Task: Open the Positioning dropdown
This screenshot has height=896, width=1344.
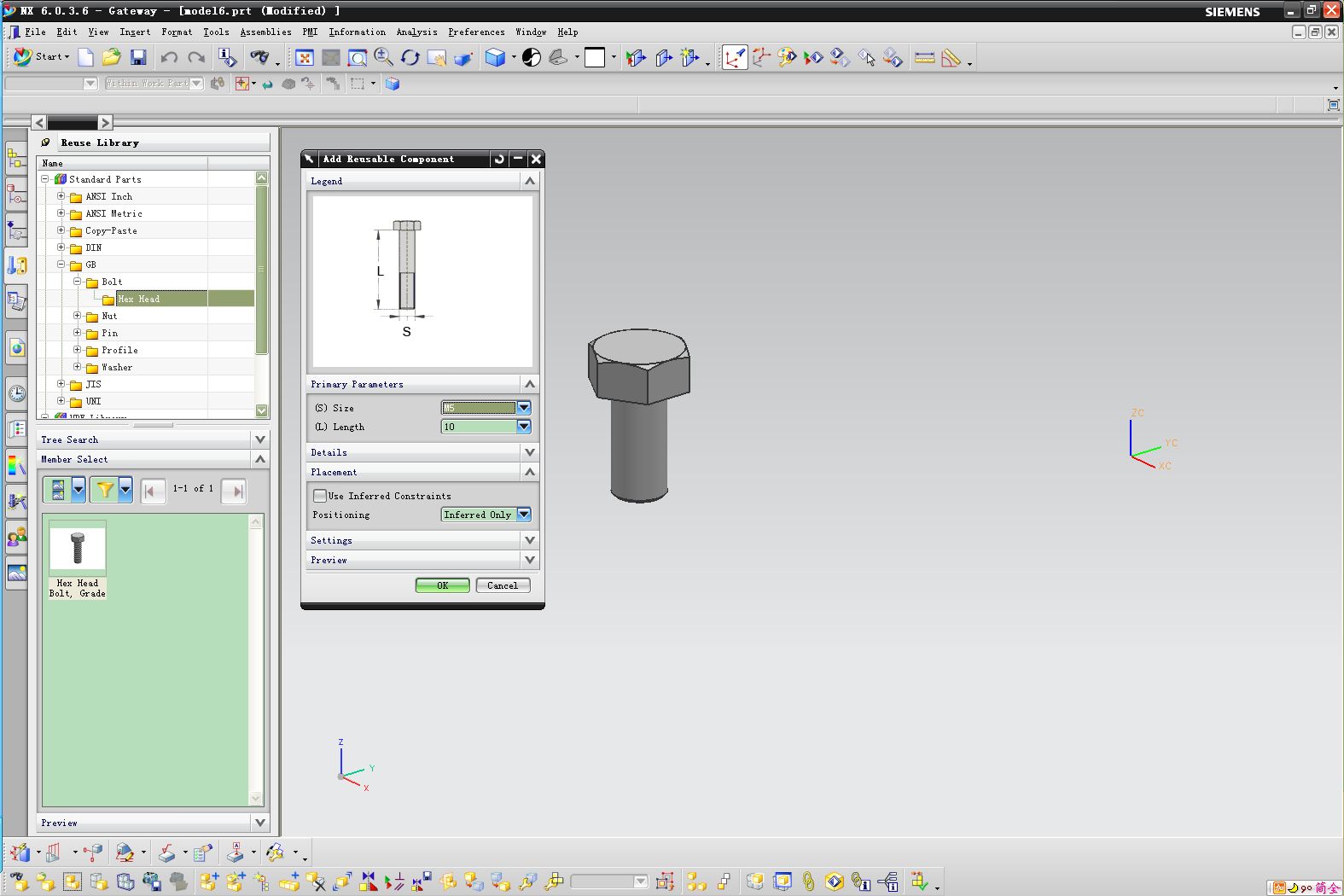Action: [x=524, y=515]
